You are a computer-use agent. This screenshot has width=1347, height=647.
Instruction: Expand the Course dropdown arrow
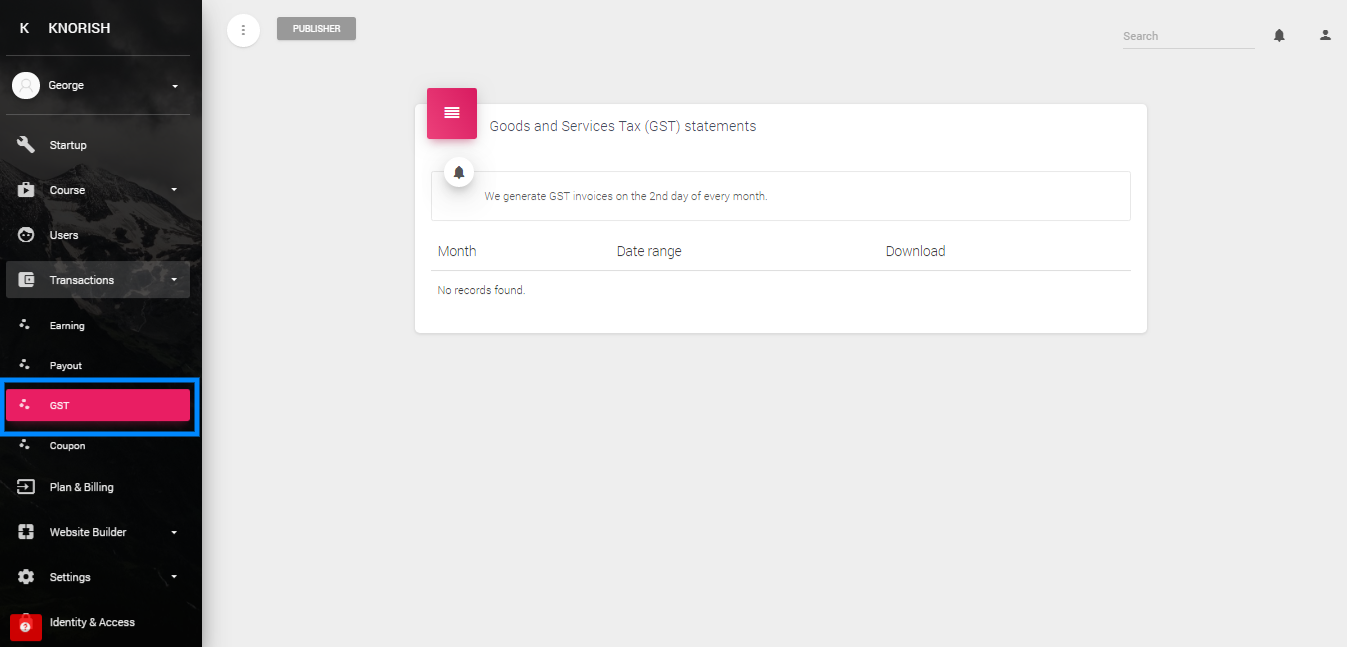point(174,190)
